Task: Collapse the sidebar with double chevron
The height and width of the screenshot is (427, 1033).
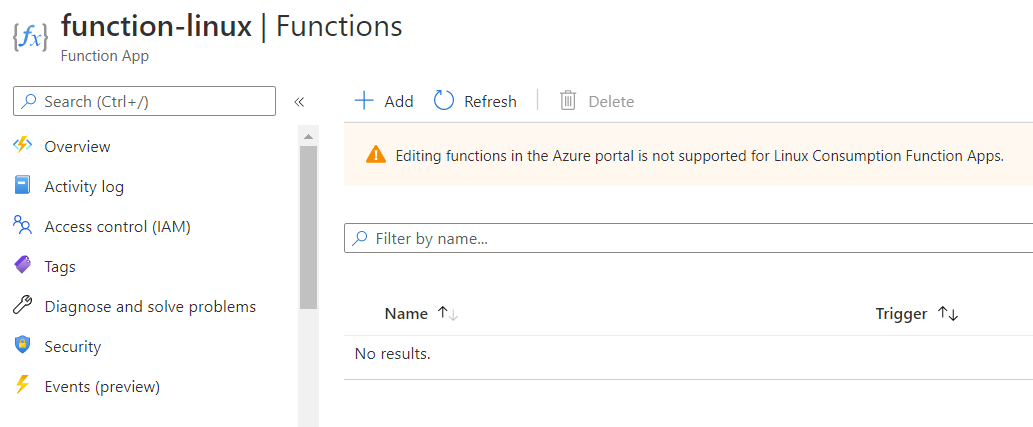Action: click(298, 101)
